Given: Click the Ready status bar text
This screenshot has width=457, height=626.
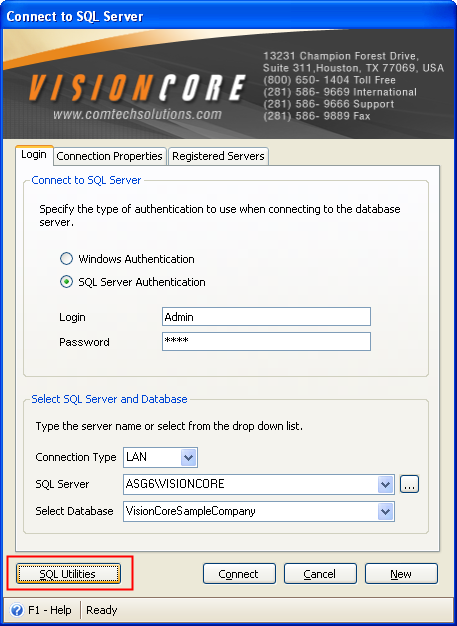Looking at the screenshot, I should [x=102, y=610].
